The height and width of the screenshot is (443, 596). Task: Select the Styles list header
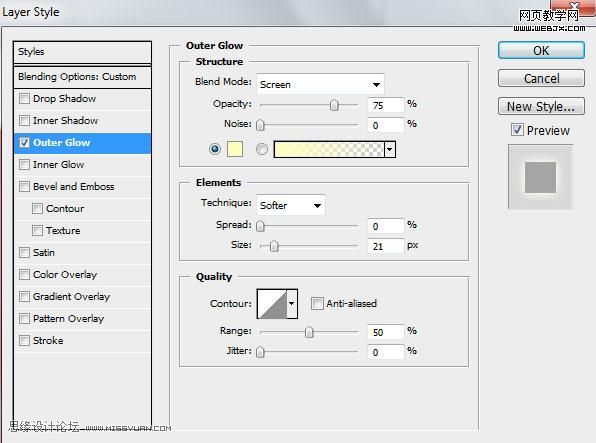click(x=82, y=52)
